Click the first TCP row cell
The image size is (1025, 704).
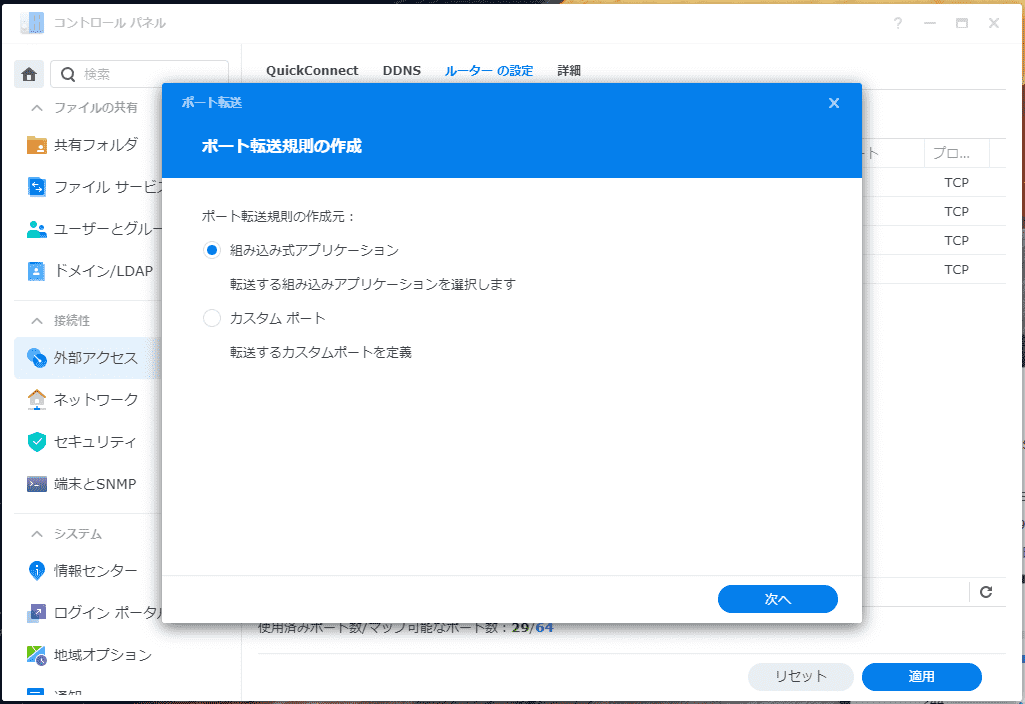tap(956, 182)
